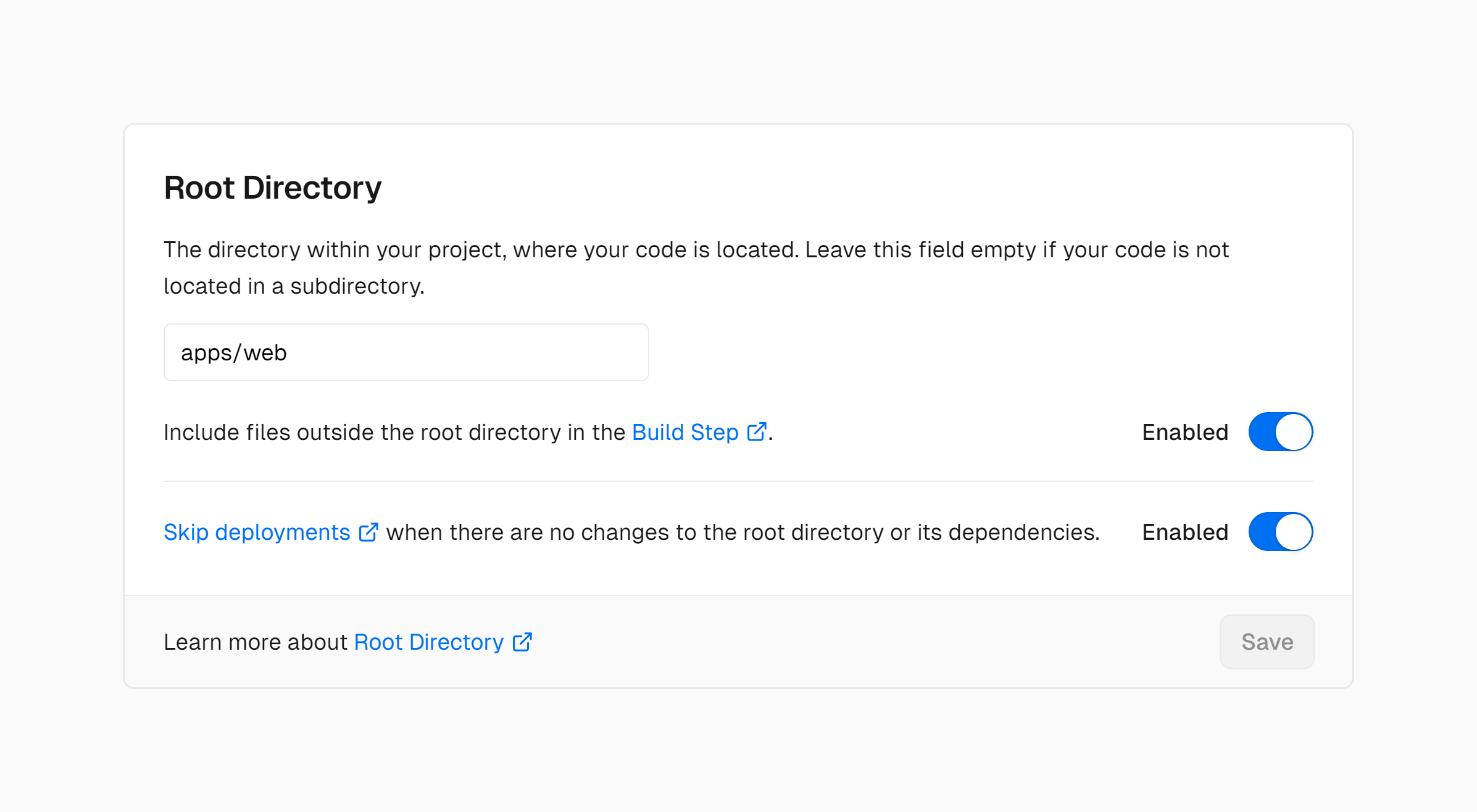Select the apps/web directory input field
Image resolution: width=1477 pixels, height=812 pixels.
point(406,352)
